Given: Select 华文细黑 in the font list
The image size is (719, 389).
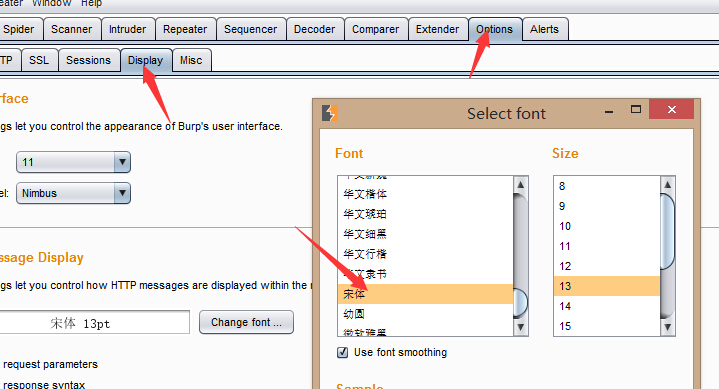Looking at the screenshot, I should [x=425, y=234].
